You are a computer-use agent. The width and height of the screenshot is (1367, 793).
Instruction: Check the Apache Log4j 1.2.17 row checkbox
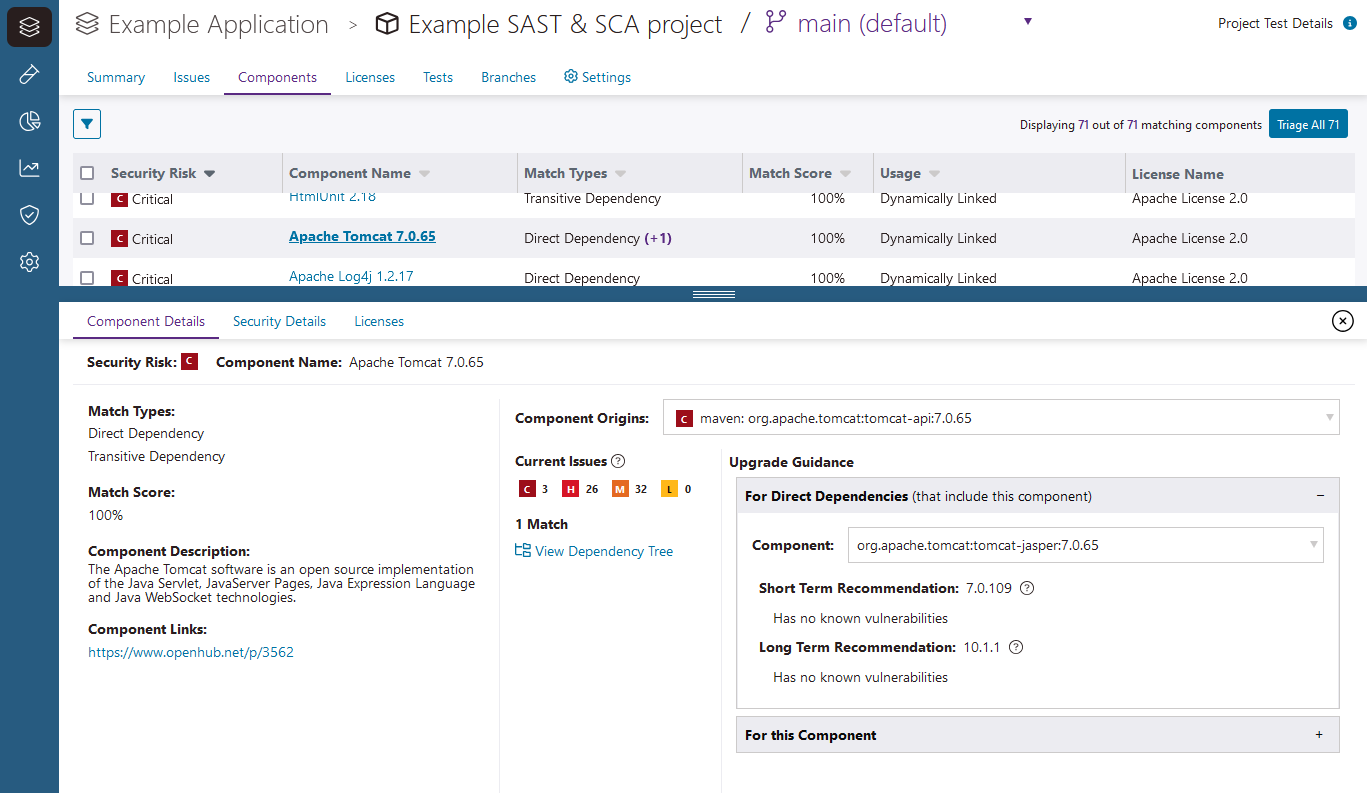87,277
